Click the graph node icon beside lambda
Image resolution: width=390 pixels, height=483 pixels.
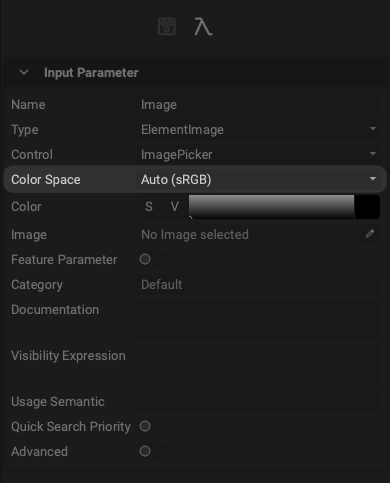tap(167, 27)
